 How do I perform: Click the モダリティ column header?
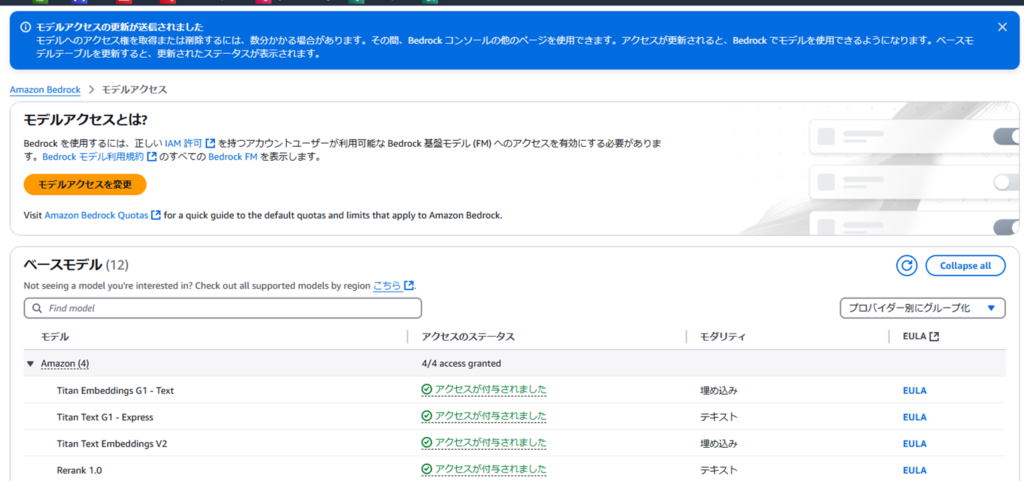(x=723, y=337)
